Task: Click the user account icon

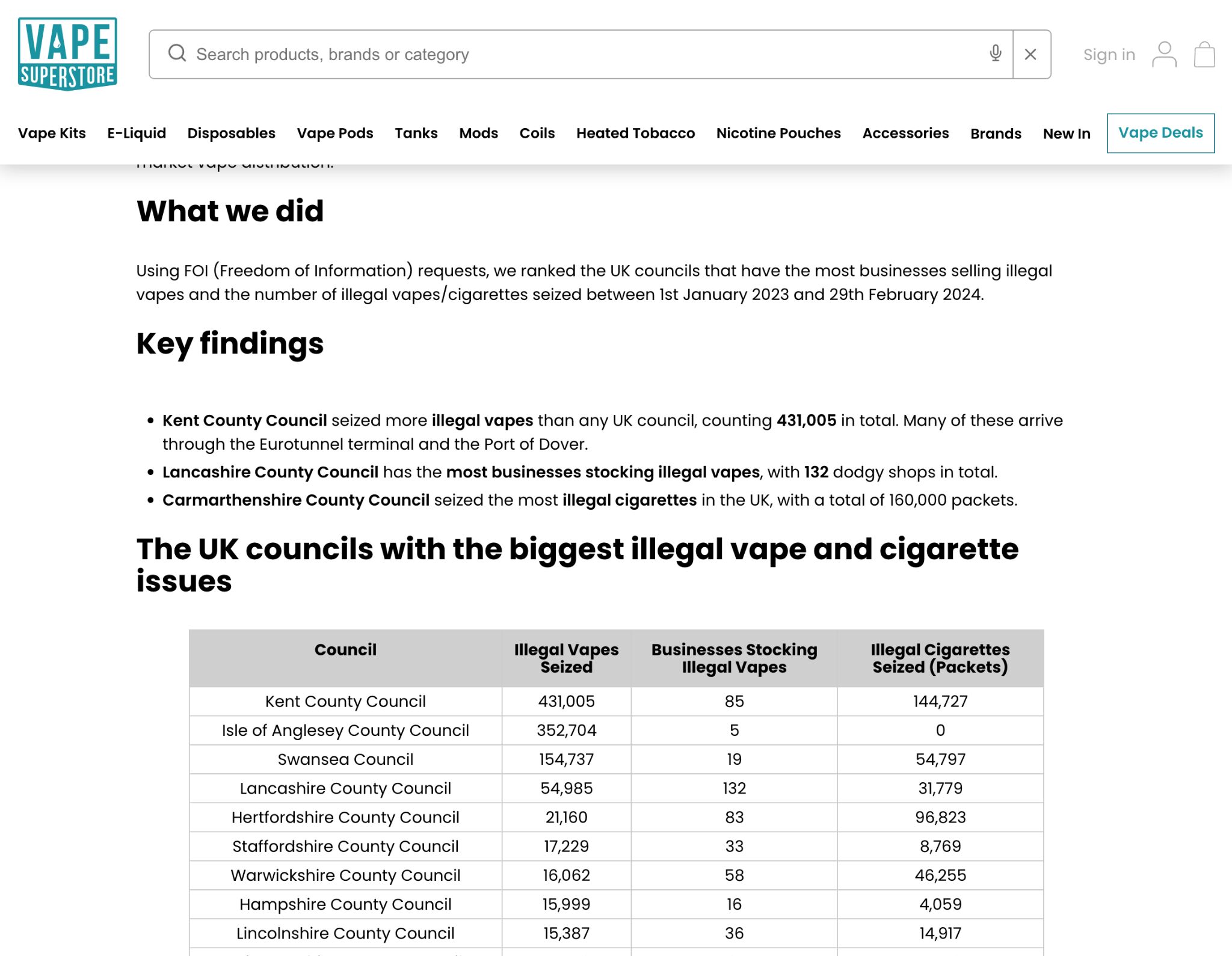Action: click(x=1163, y=54)
